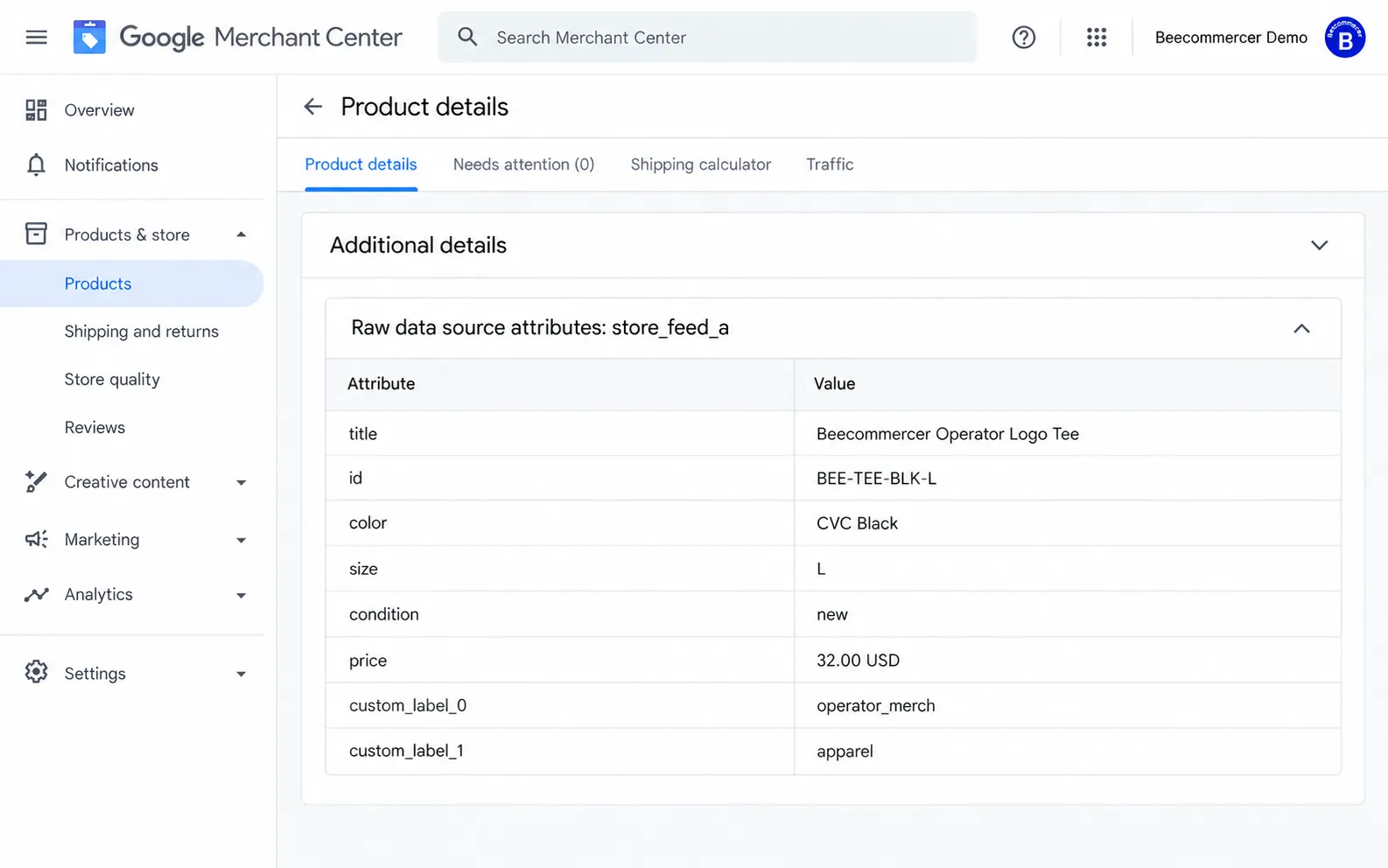Image resolution: width=1388 pixels, height=868 pixels.
Task: Toggle the Additional details chevron
Action: coord(1319,245)
